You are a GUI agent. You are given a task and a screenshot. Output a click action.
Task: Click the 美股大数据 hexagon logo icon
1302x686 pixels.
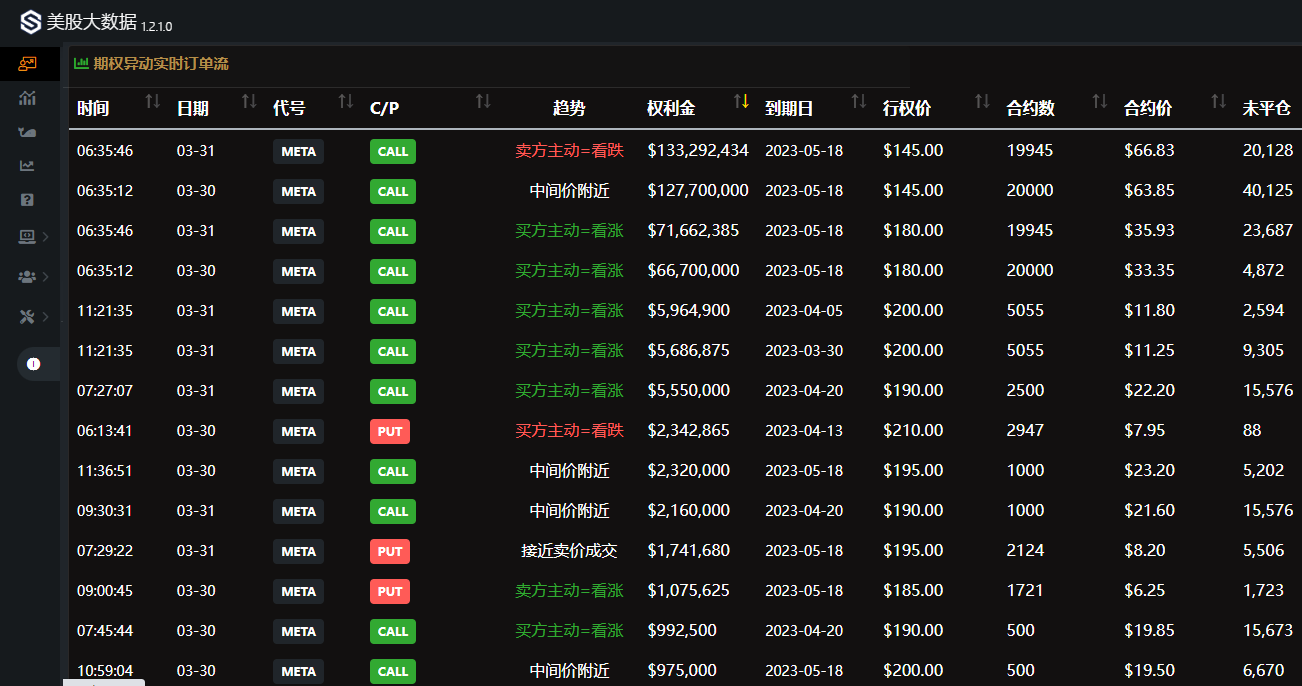coord(31,22)
